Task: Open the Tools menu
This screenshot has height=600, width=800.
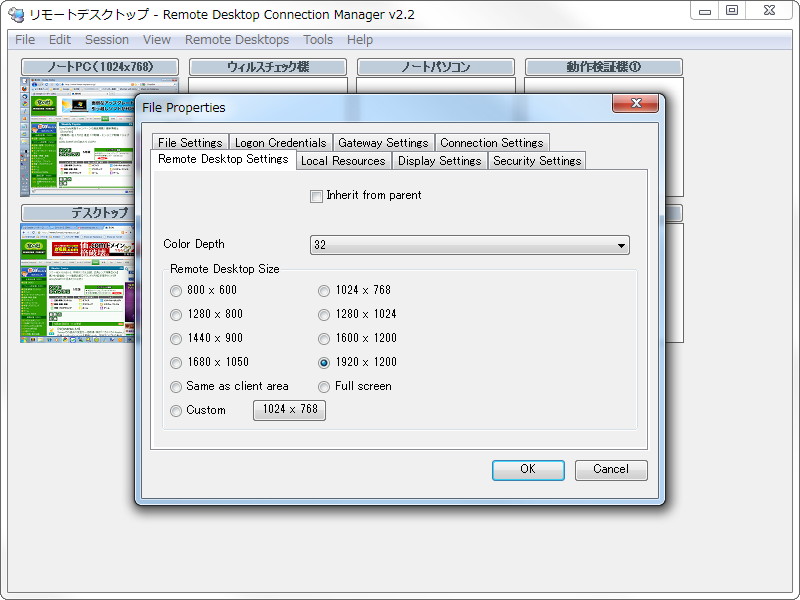Action: click(318, 40)
